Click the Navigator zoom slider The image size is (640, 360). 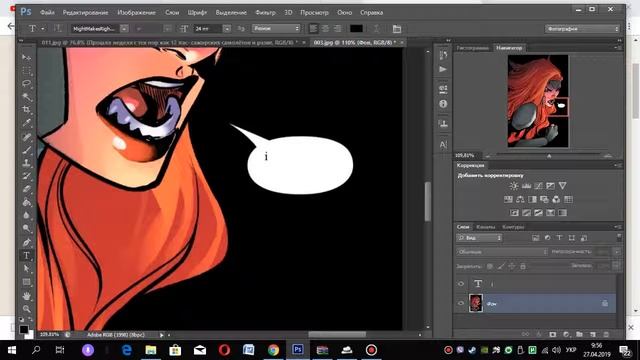click(x=549, y=156)
